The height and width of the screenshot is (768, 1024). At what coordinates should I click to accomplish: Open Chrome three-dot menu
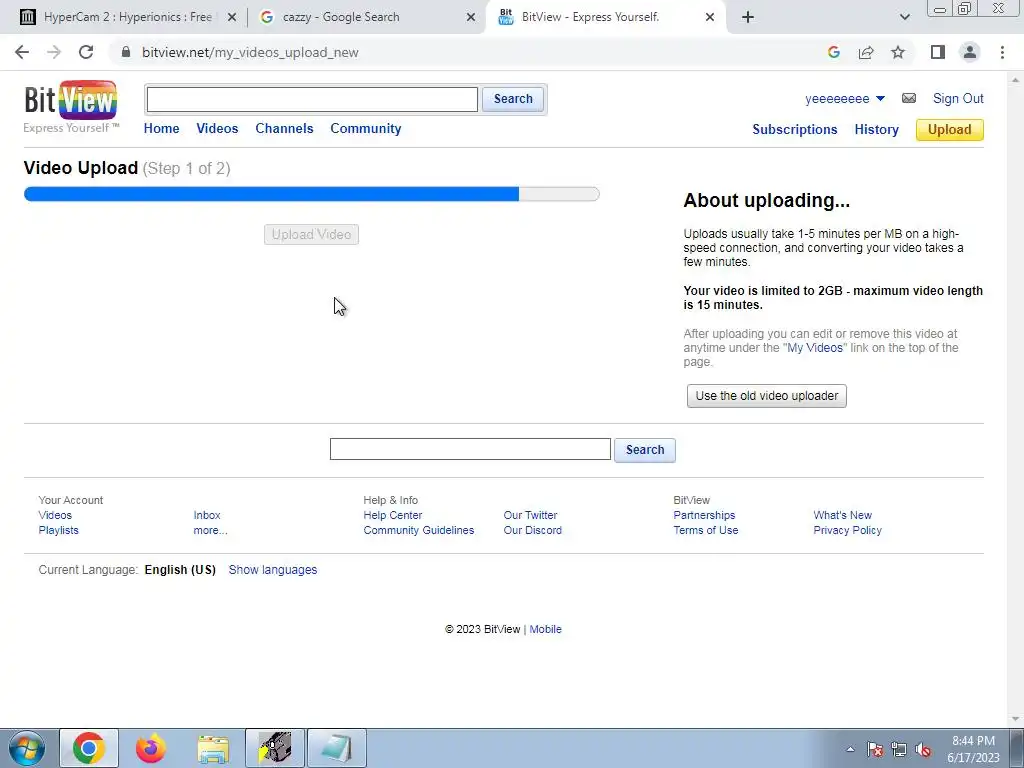pos(1002,52)
